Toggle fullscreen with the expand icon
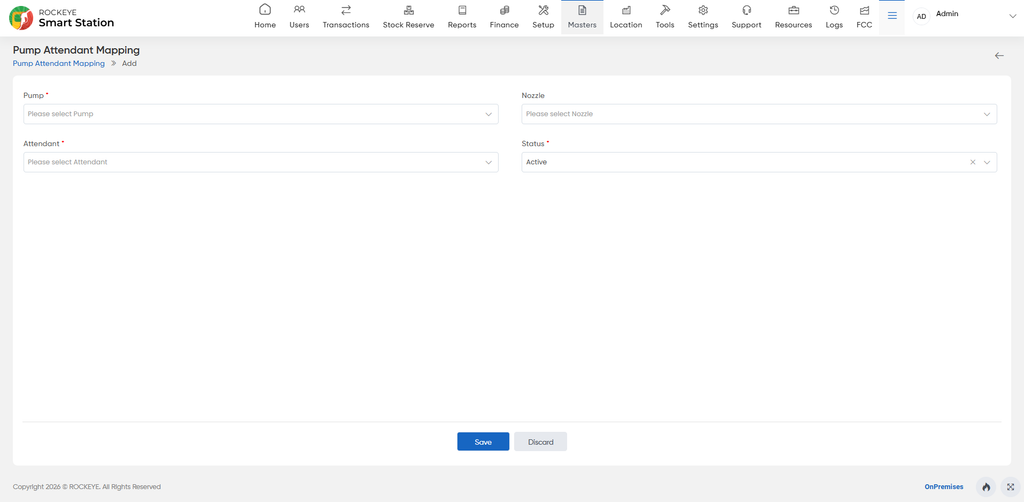 point(1010,487)
